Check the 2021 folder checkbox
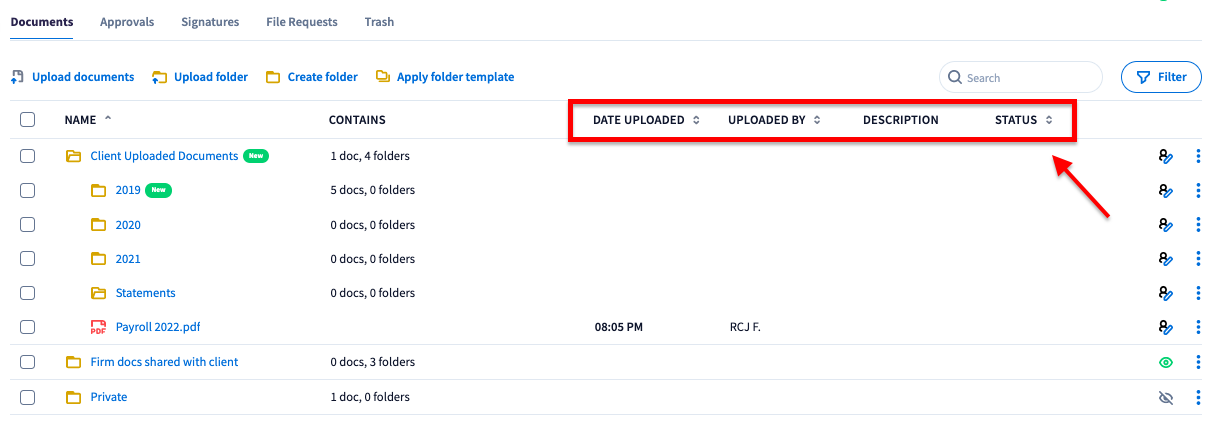 click(x=28, y=259)
